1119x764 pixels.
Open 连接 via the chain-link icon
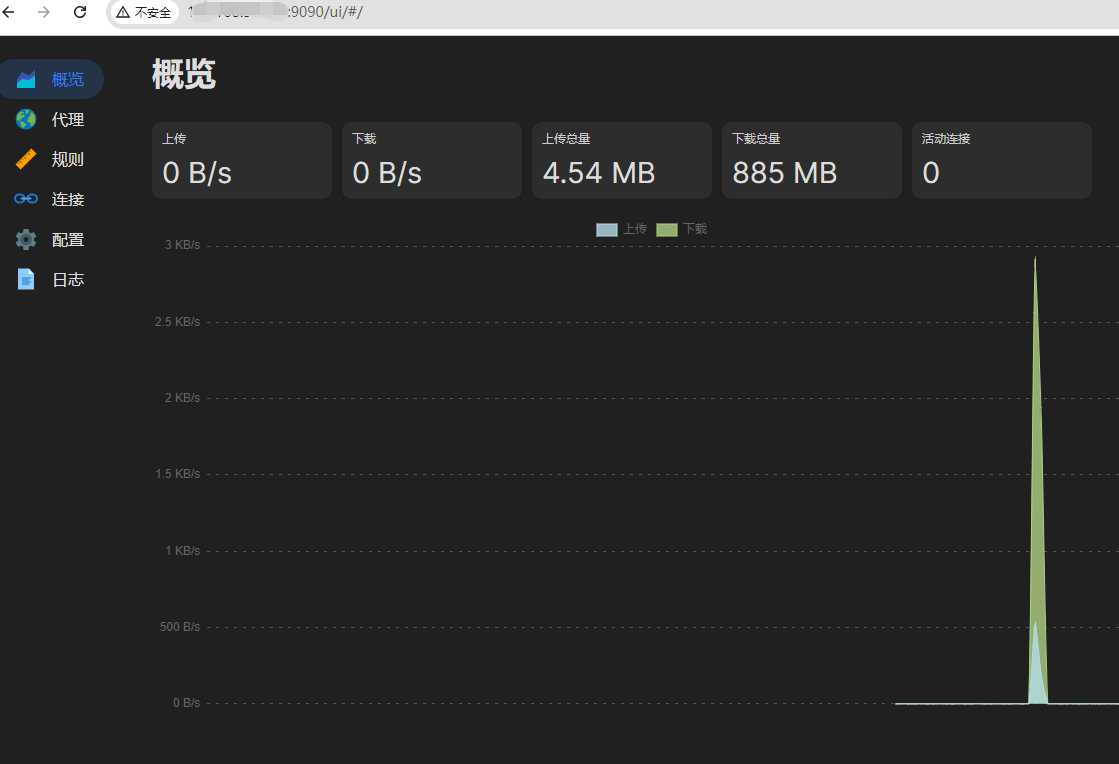(26, 199)
